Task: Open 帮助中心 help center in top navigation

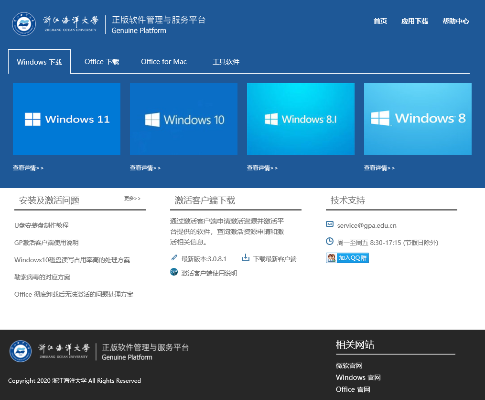Action: (x=456, y=21)
